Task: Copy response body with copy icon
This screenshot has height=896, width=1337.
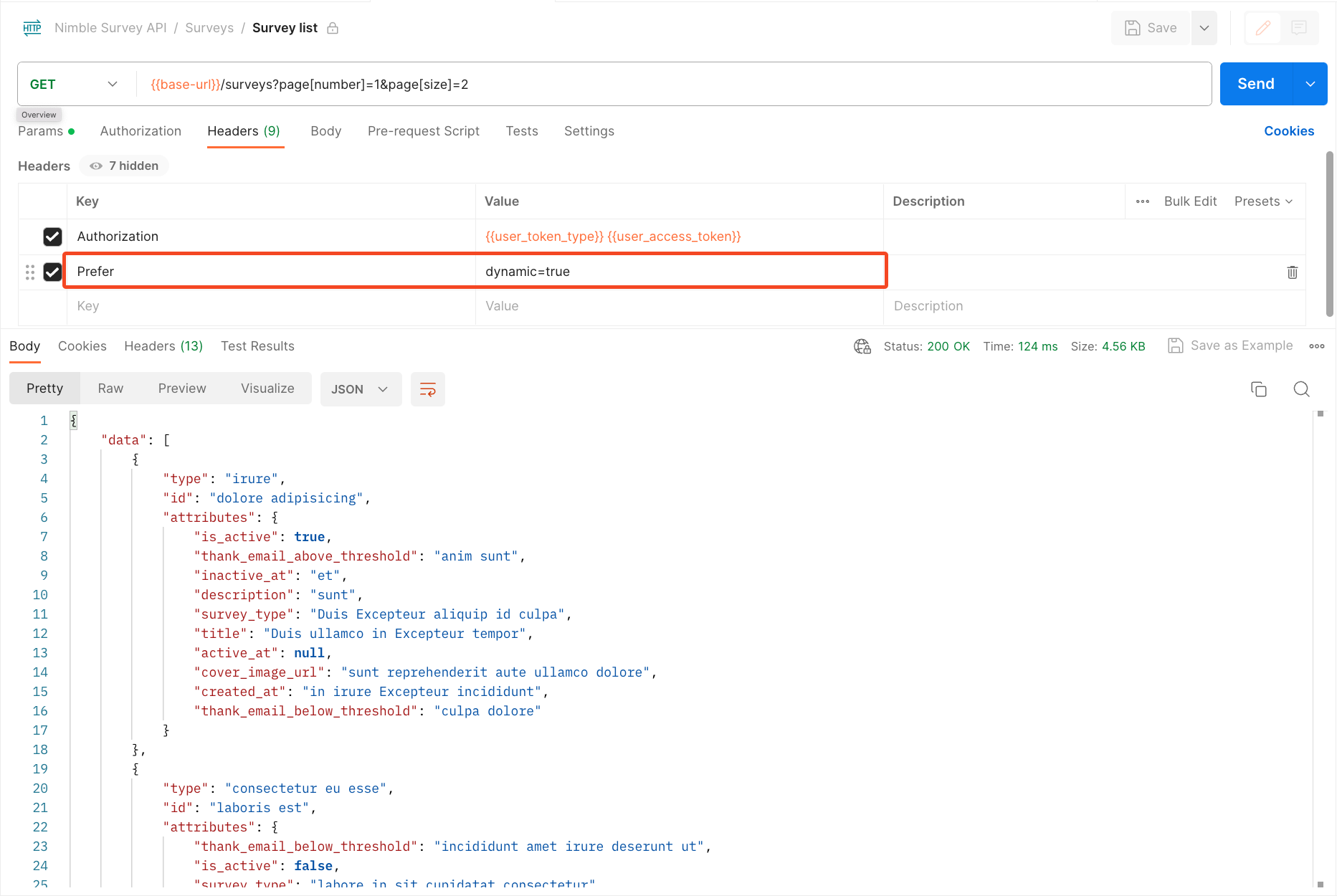Action: click(1258, 389)
